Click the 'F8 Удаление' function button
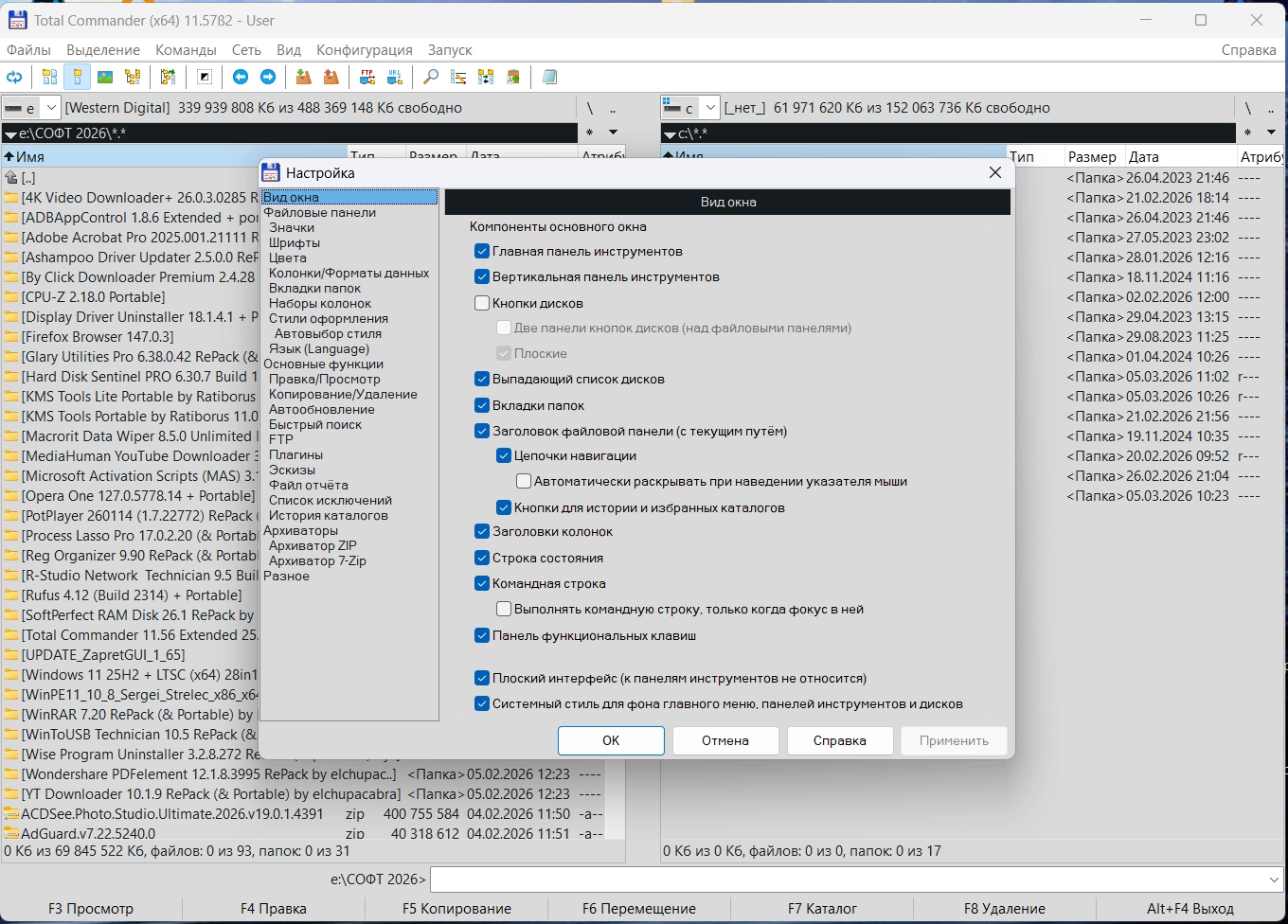 pos(1005,909)
